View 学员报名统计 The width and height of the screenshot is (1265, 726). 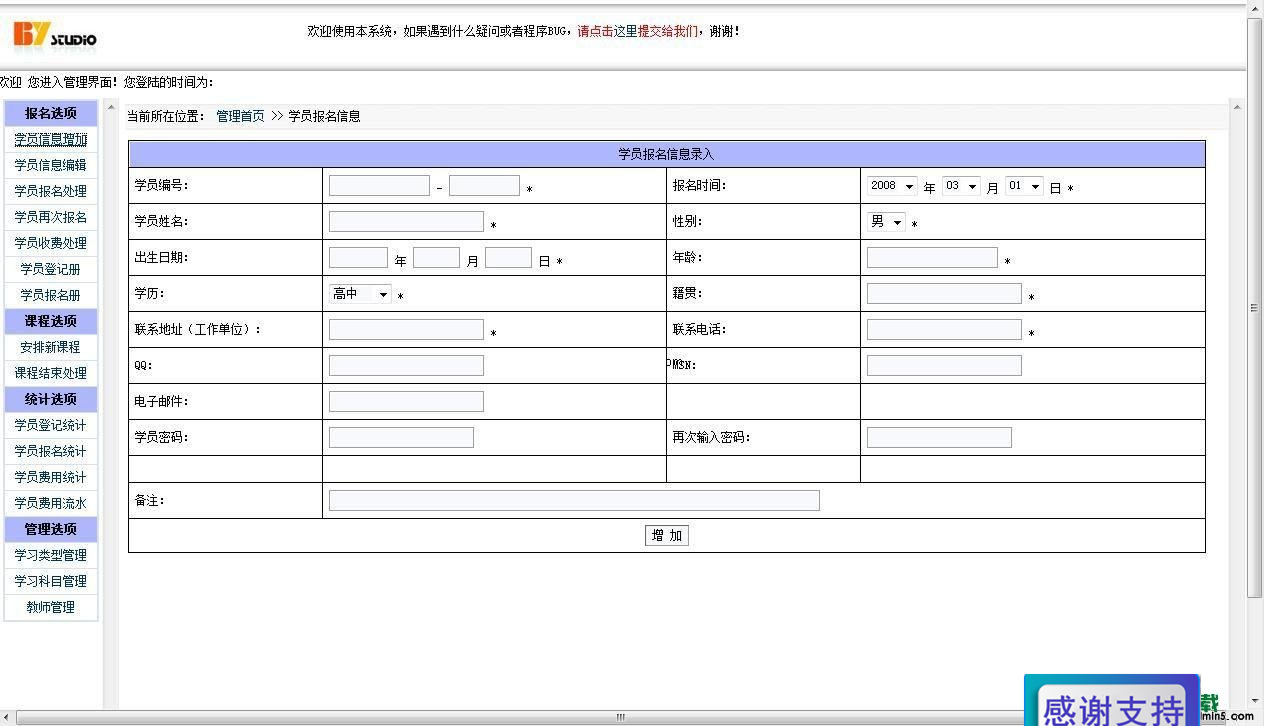(x=51, y=451)
